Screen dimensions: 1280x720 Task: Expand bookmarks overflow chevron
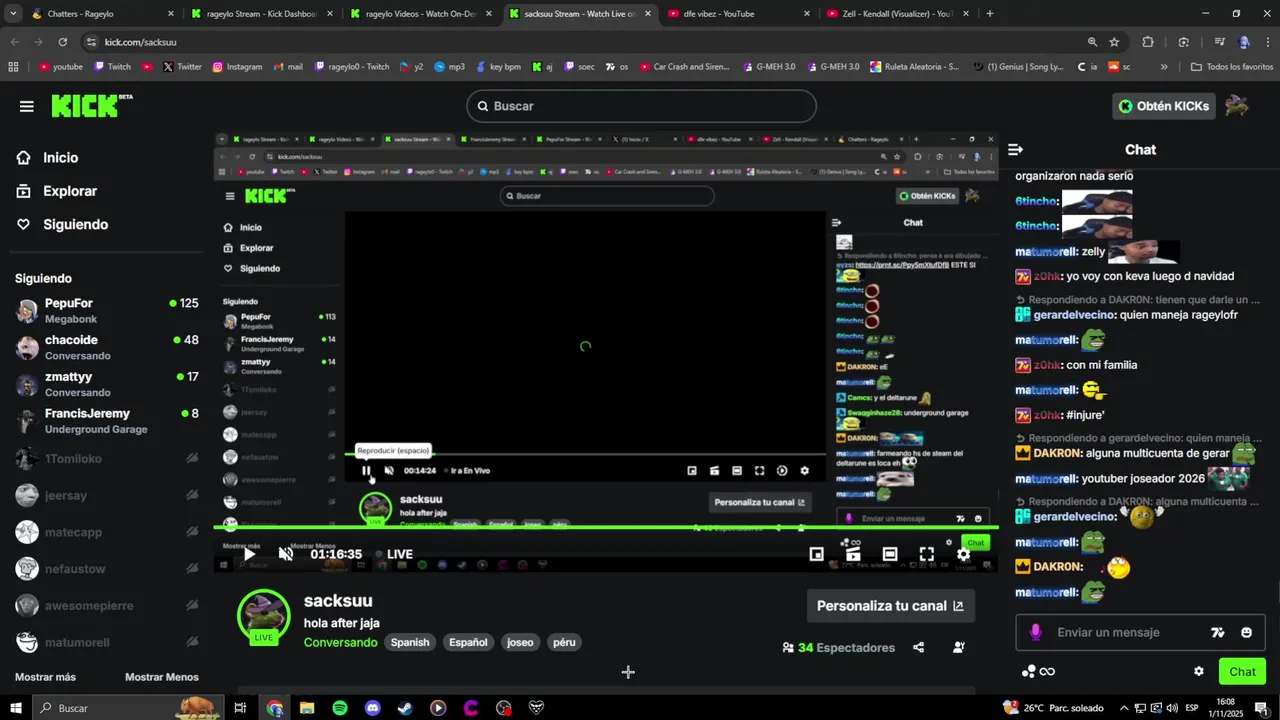pos(1164,67)
